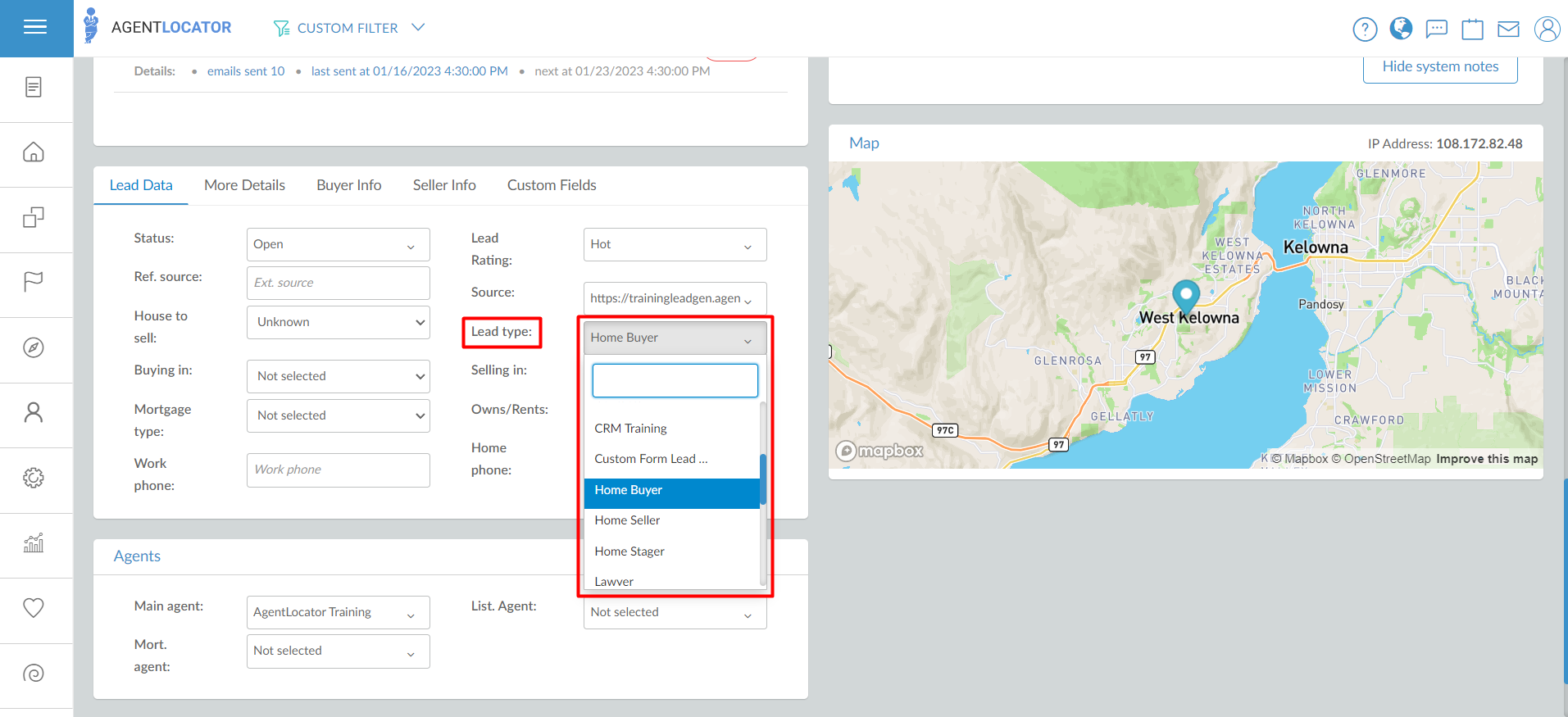Click the Work phone input field

point(338,470)
